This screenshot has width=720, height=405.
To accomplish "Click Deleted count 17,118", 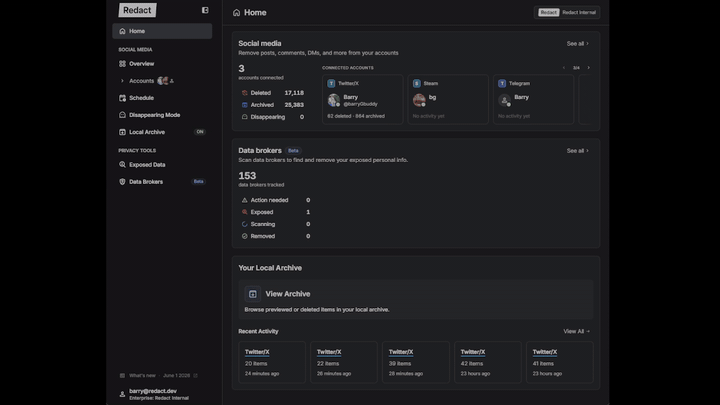I will click(294, 93).
